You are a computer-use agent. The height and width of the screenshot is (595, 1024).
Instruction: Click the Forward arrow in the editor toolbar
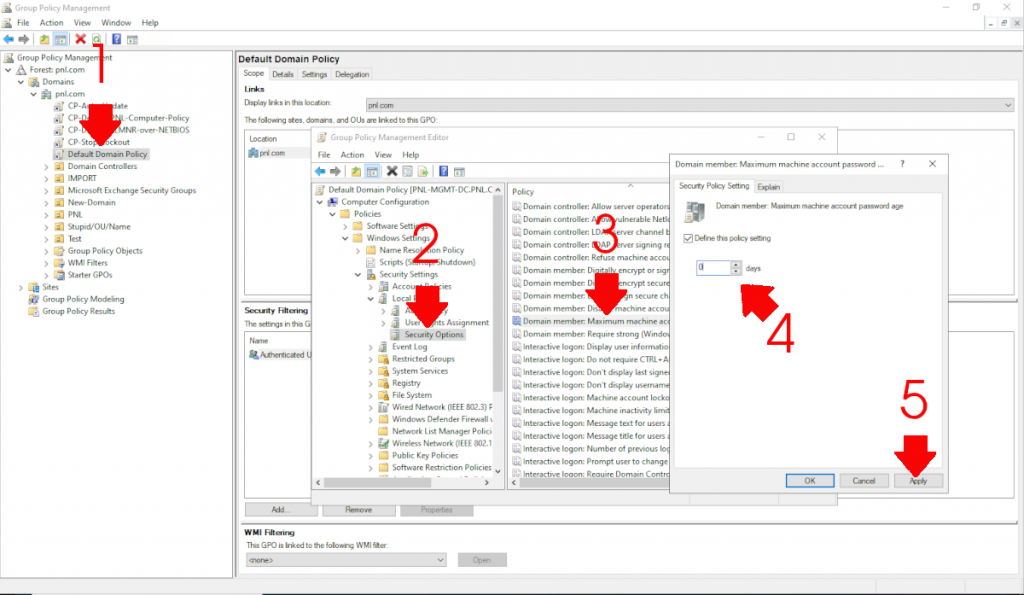[x=335, y=171]
